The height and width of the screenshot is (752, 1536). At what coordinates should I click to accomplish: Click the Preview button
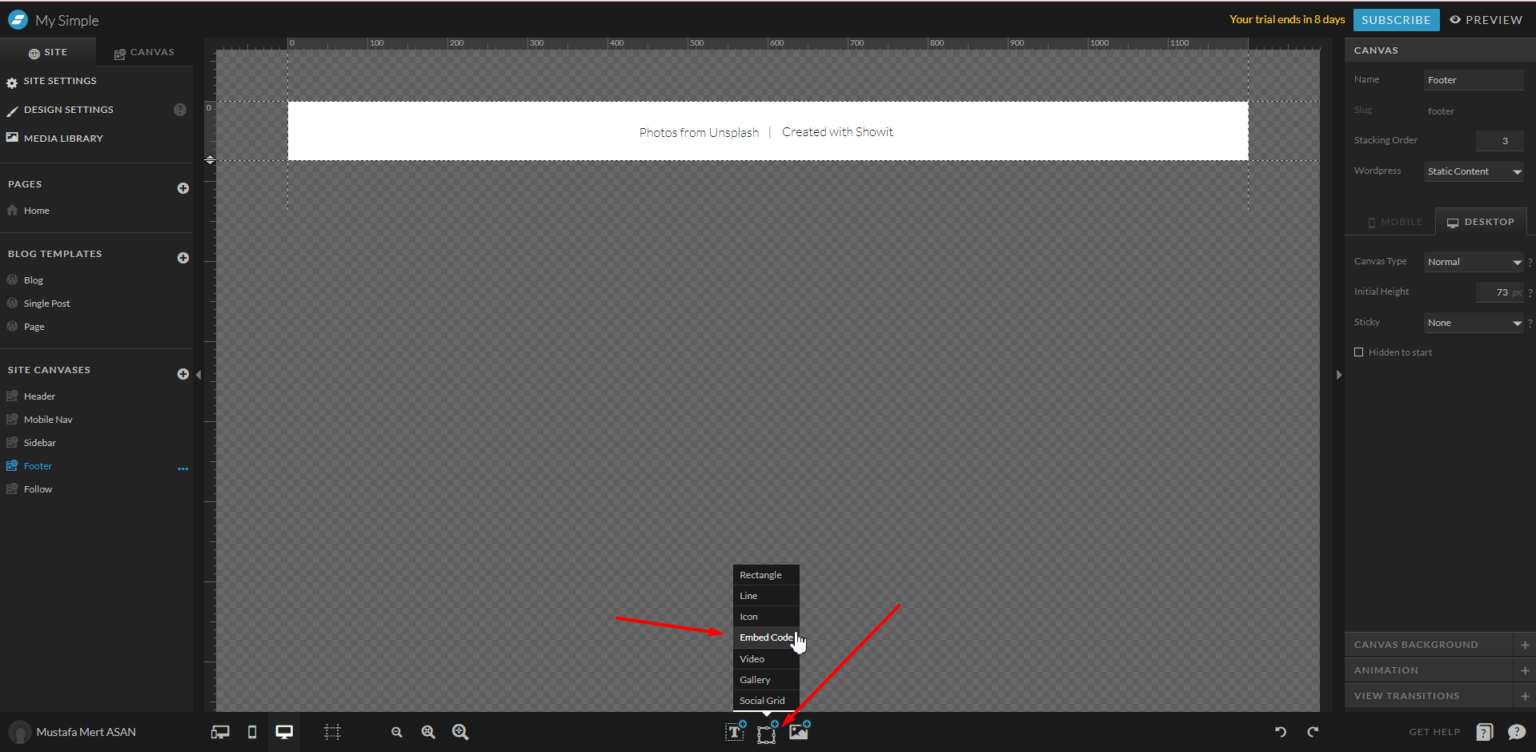(1486, 20)
